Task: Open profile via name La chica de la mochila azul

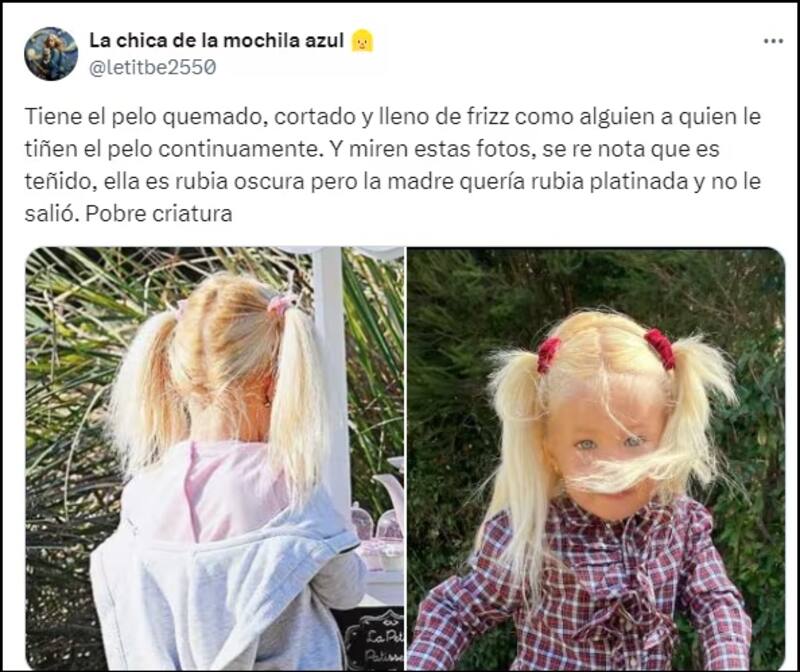Action: point(216,41)
